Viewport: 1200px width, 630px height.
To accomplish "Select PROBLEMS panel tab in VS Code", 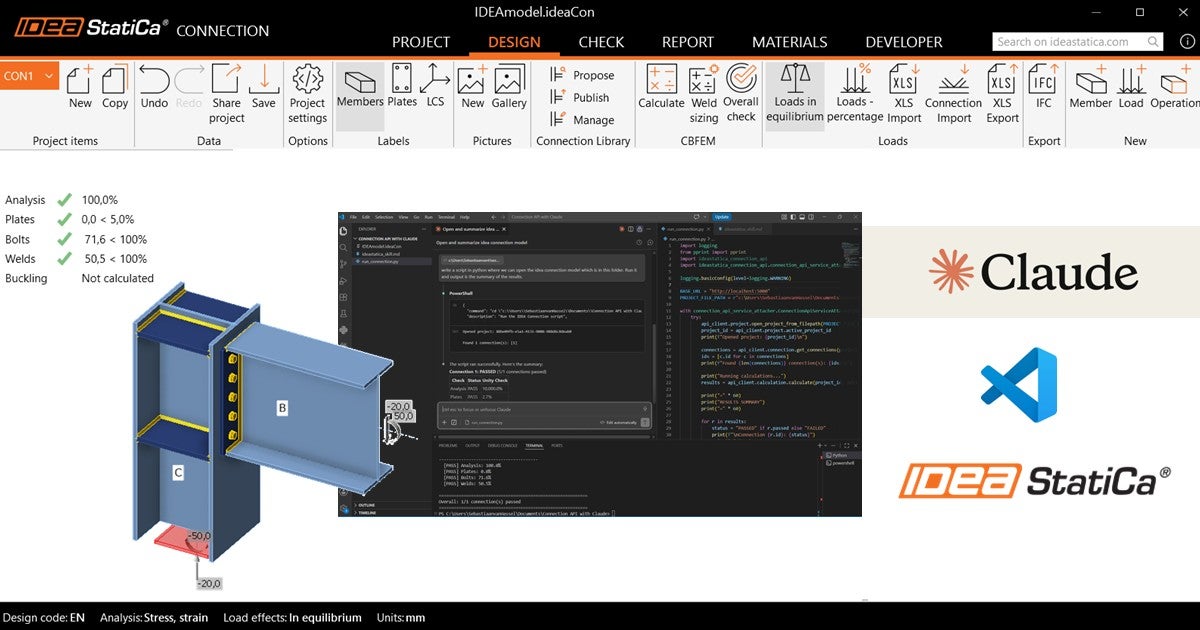I will [448, 445].
